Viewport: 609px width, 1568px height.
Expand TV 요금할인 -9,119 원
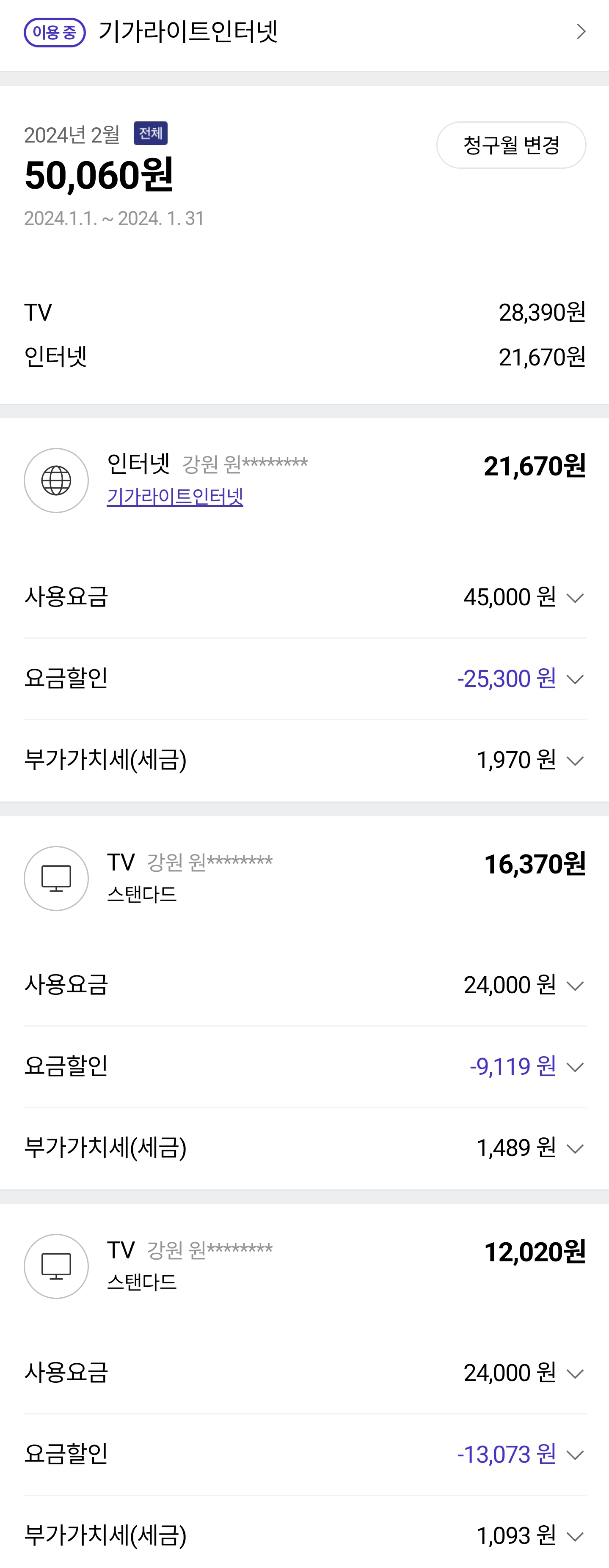575,1066
